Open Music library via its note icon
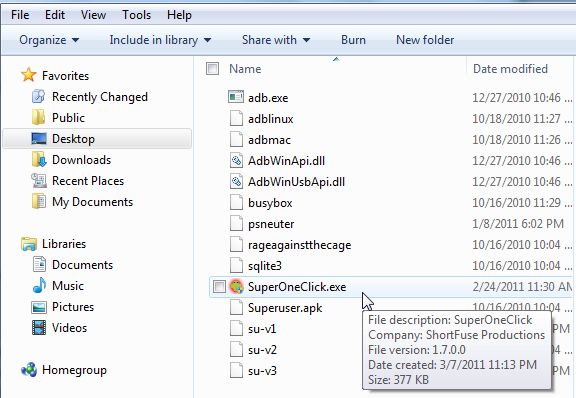The height and width of the screenshot is (398, 576). click(x=39, y=286)
